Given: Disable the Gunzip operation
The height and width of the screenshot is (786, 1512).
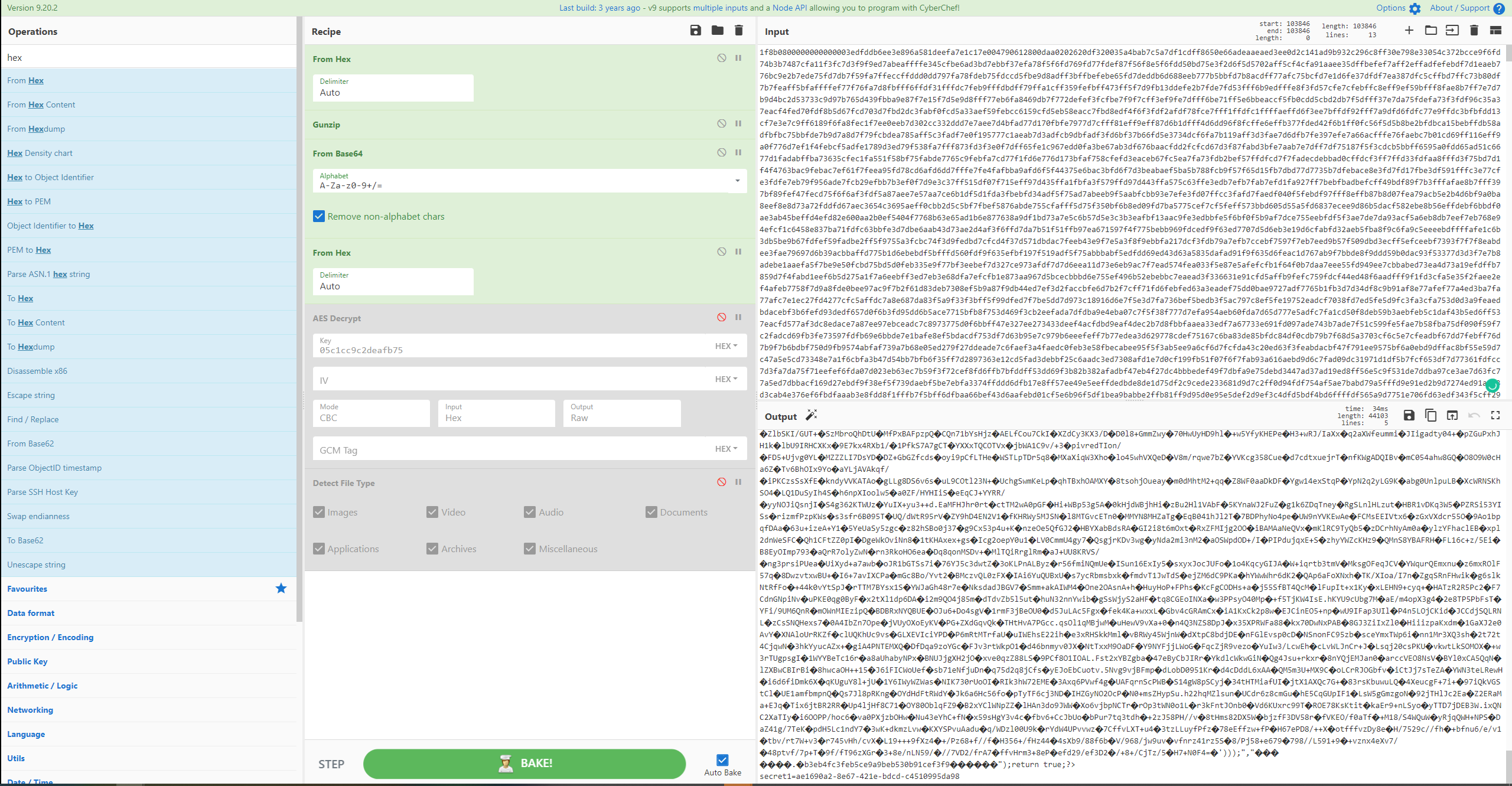Looking at the screenshot, I should point(721,124).
